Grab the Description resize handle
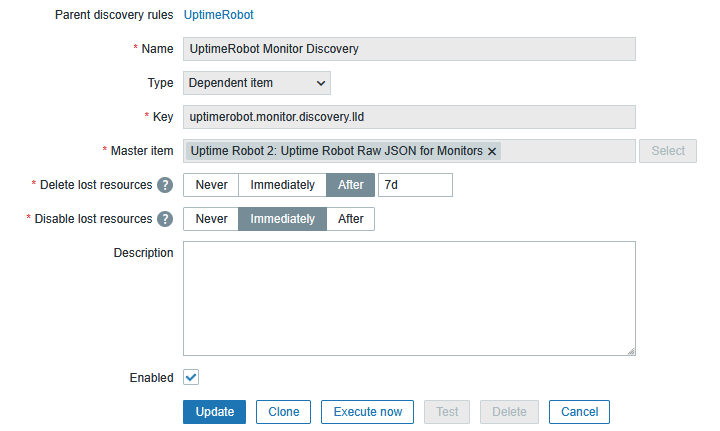Image resolution: width=720 pixels, height=431 pixels. (631, 350)
